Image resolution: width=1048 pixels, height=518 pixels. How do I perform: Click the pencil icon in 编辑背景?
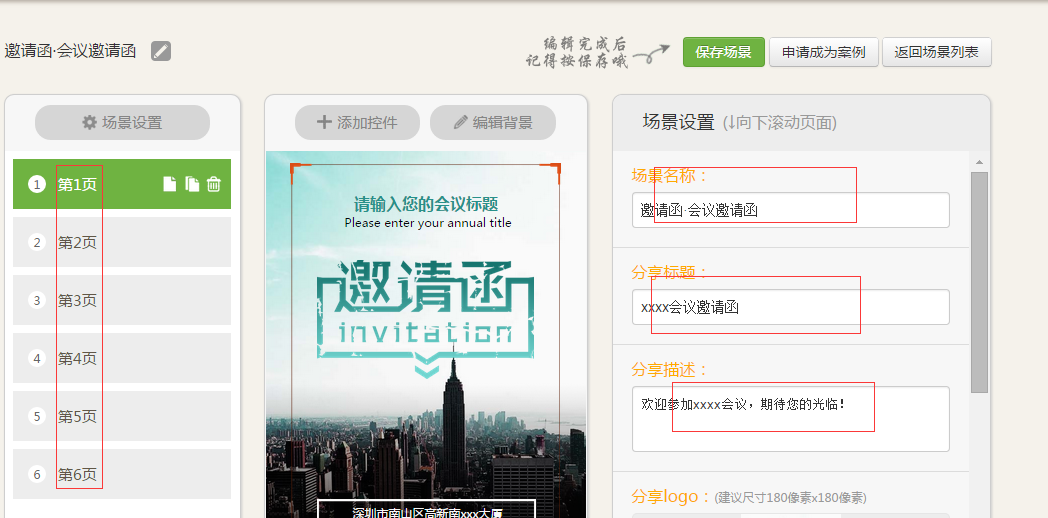tap(461, 122)
